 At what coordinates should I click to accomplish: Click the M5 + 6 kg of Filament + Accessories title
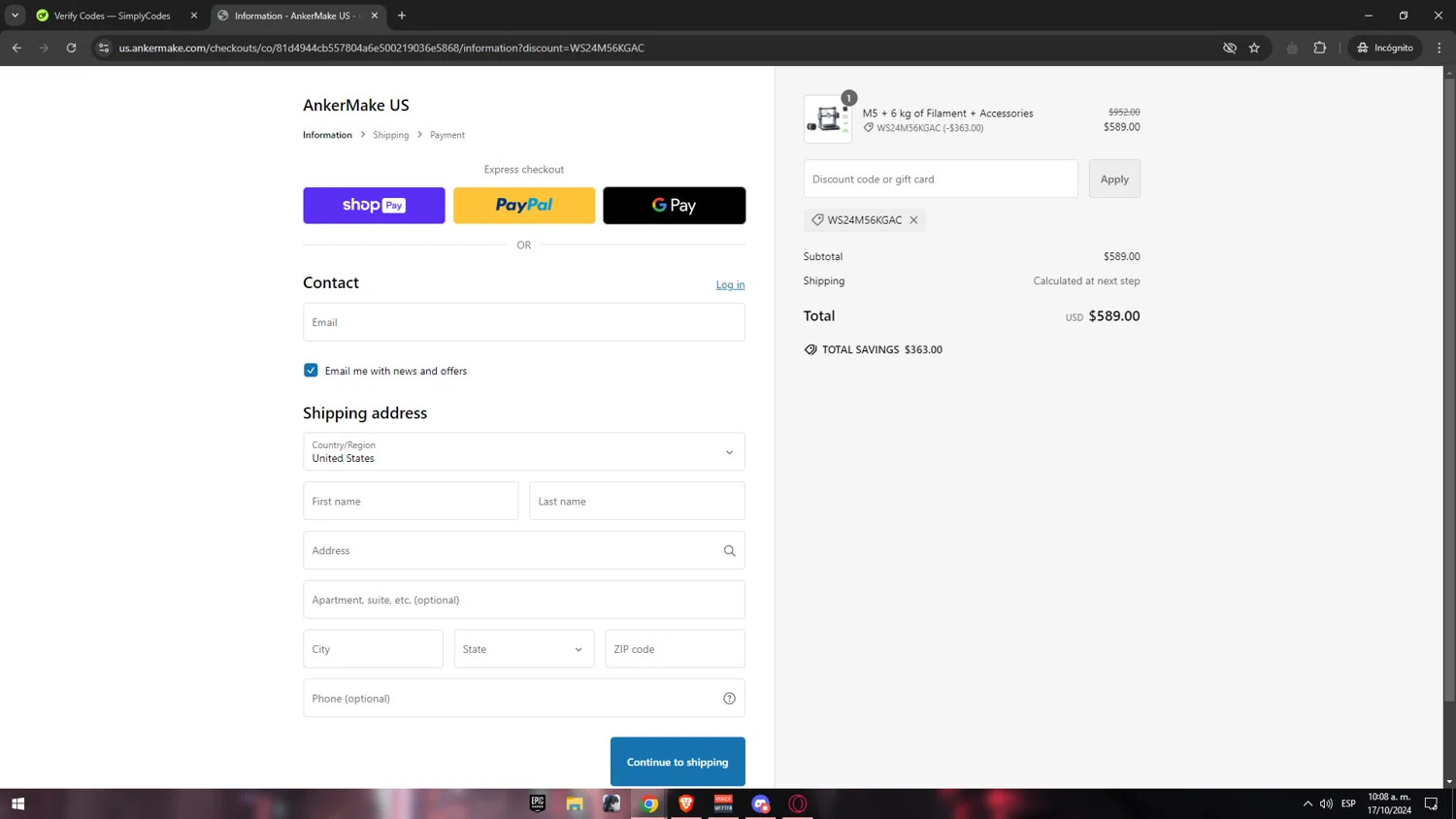(947, 114)
